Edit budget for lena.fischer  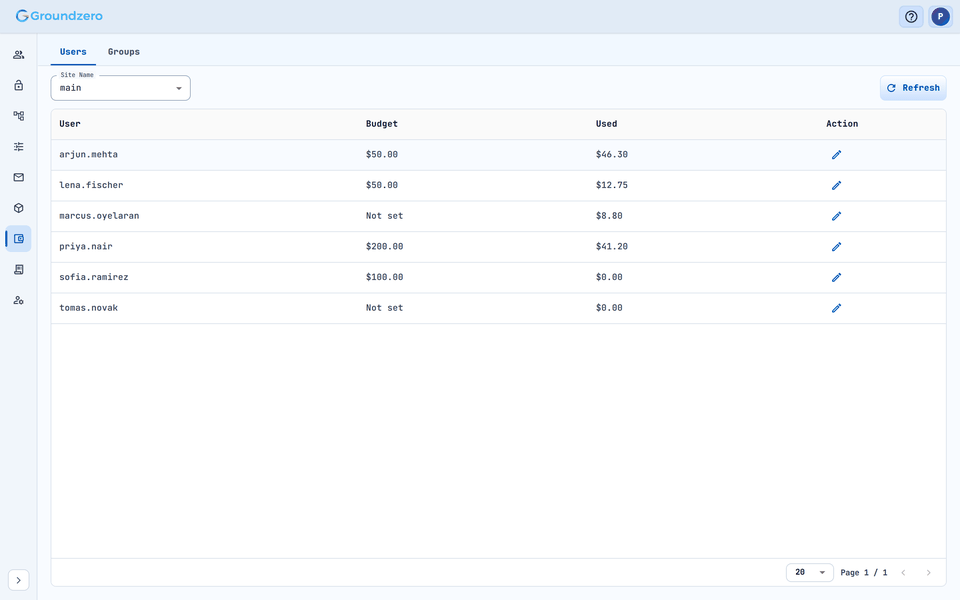click(x=836, y=186)
